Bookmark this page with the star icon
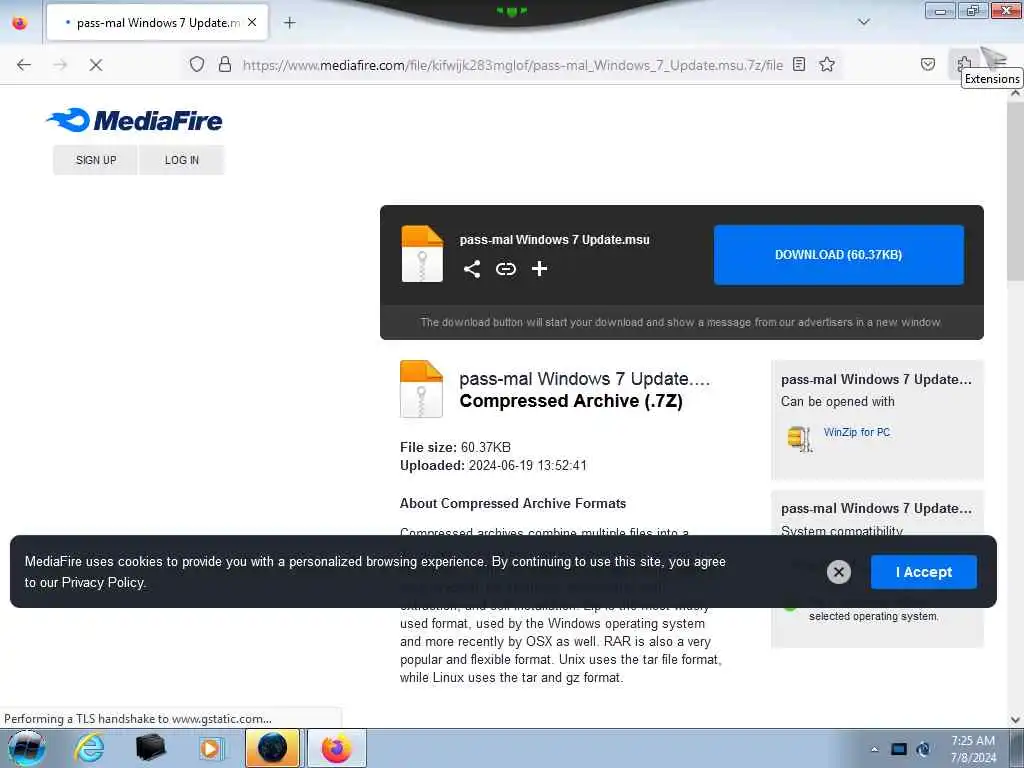The width and height of the screenshot is (1024, 768). coord(827,64)
